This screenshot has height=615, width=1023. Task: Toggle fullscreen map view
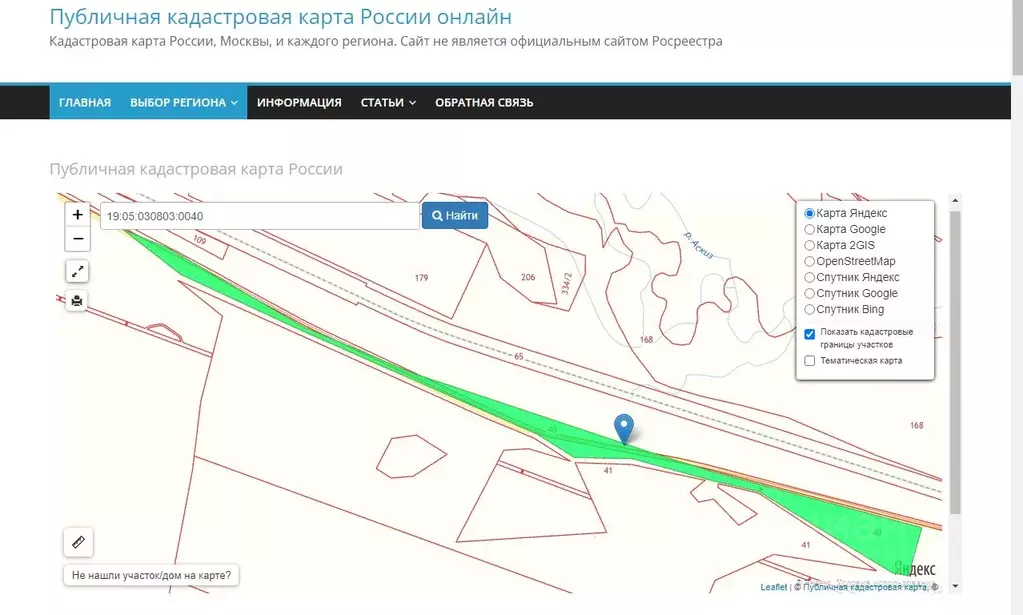[x=77, y=271]
